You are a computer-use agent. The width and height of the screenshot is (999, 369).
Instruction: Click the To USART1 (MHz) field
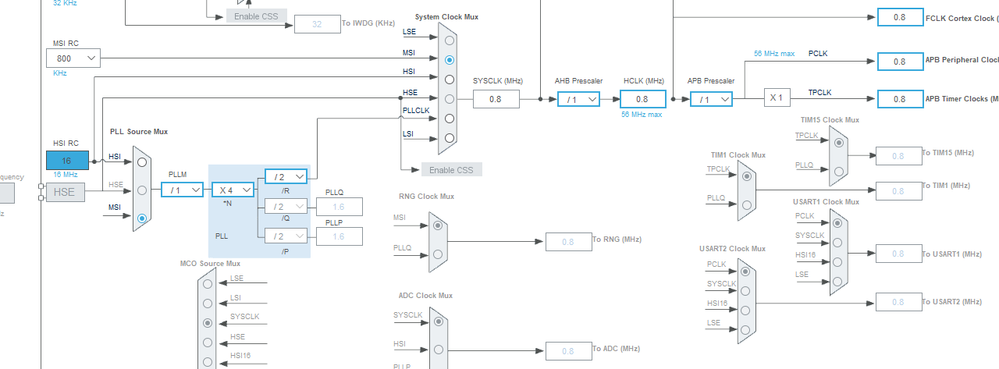point(898,254)
